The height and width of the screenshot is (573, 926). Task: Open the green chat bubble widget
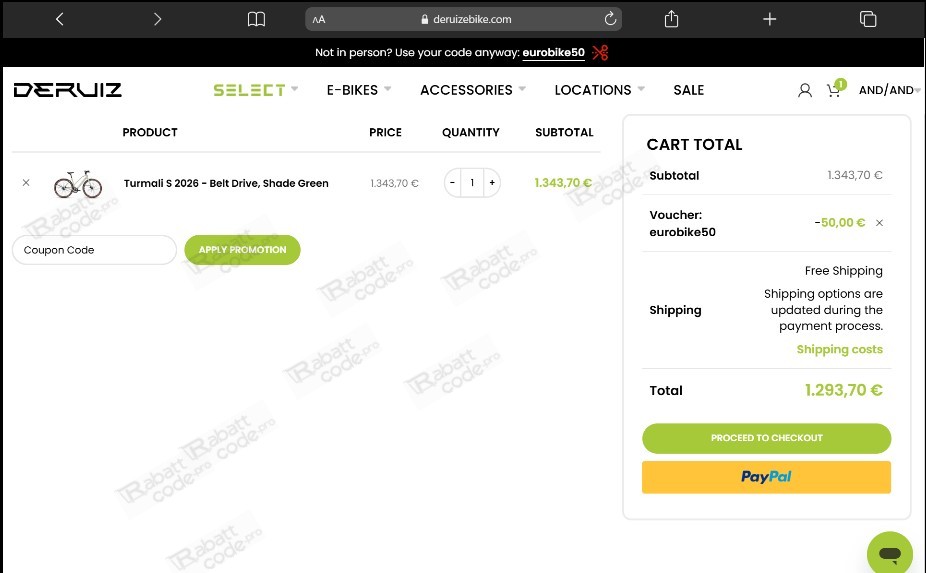(x=889, y=554)
